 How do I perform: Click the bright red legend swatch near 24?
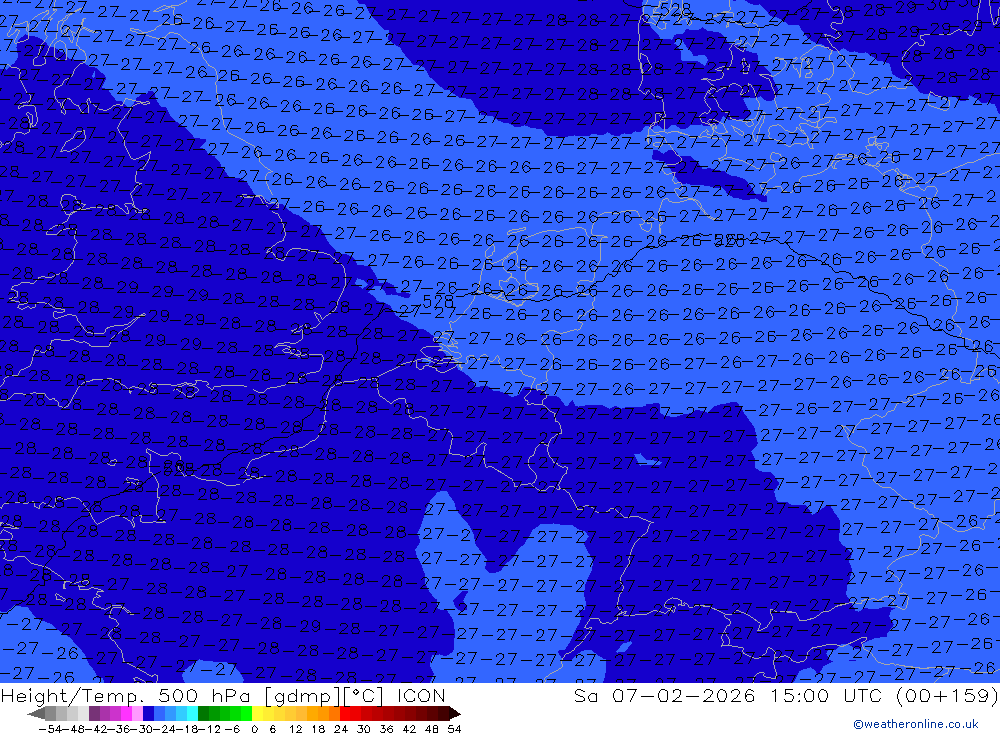[x=346, y=713]
